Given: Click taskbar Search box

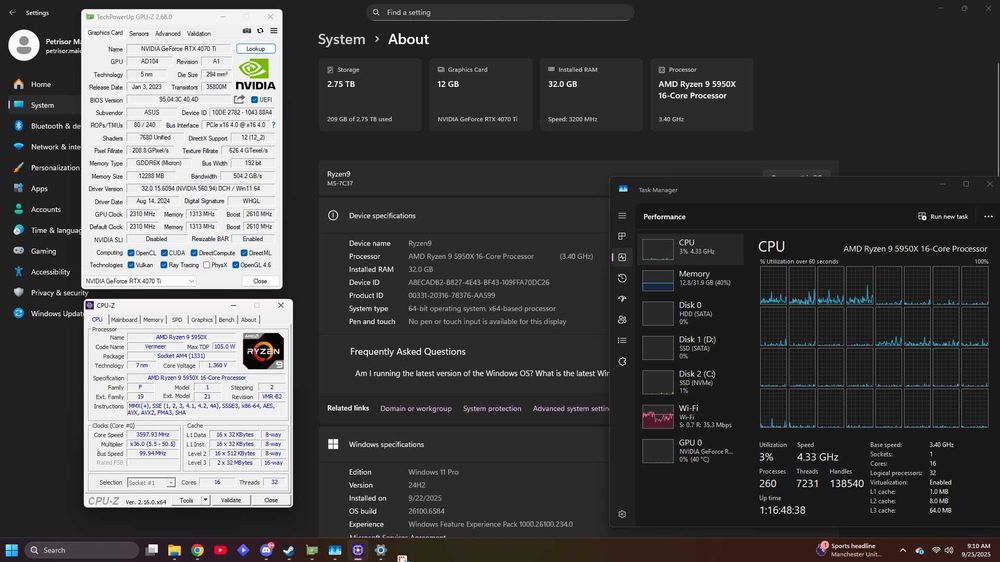Looking at the screenshot, I should [82, 550].
